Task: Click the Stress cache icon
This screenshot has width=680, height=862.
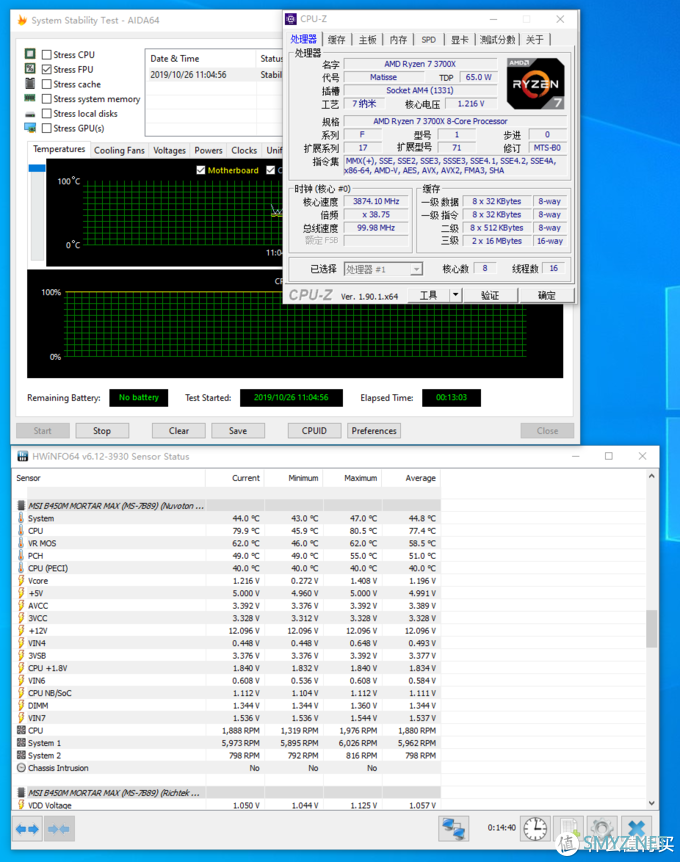Action: tap(30, 84)
